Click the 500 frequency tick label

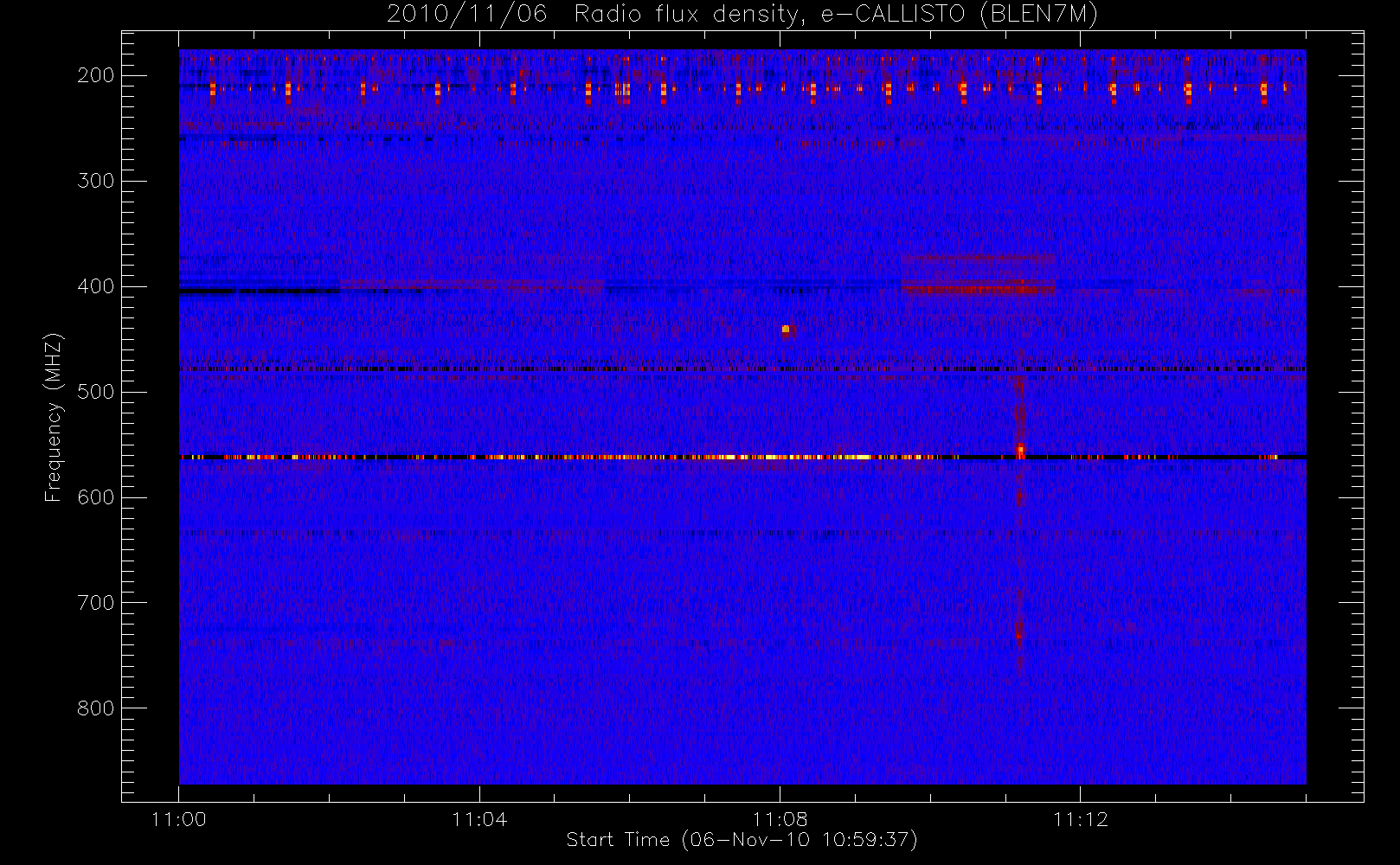point(96,392)
